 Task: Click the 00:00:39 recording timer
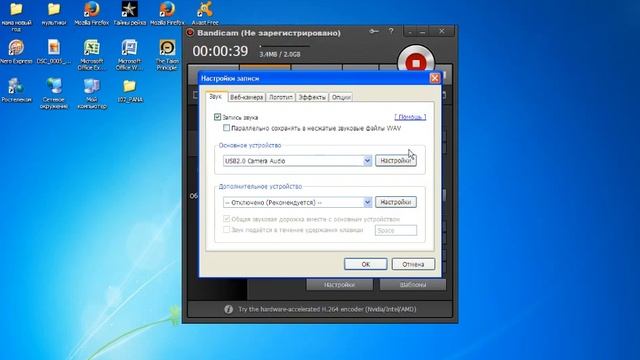click(x=220, y=51)
